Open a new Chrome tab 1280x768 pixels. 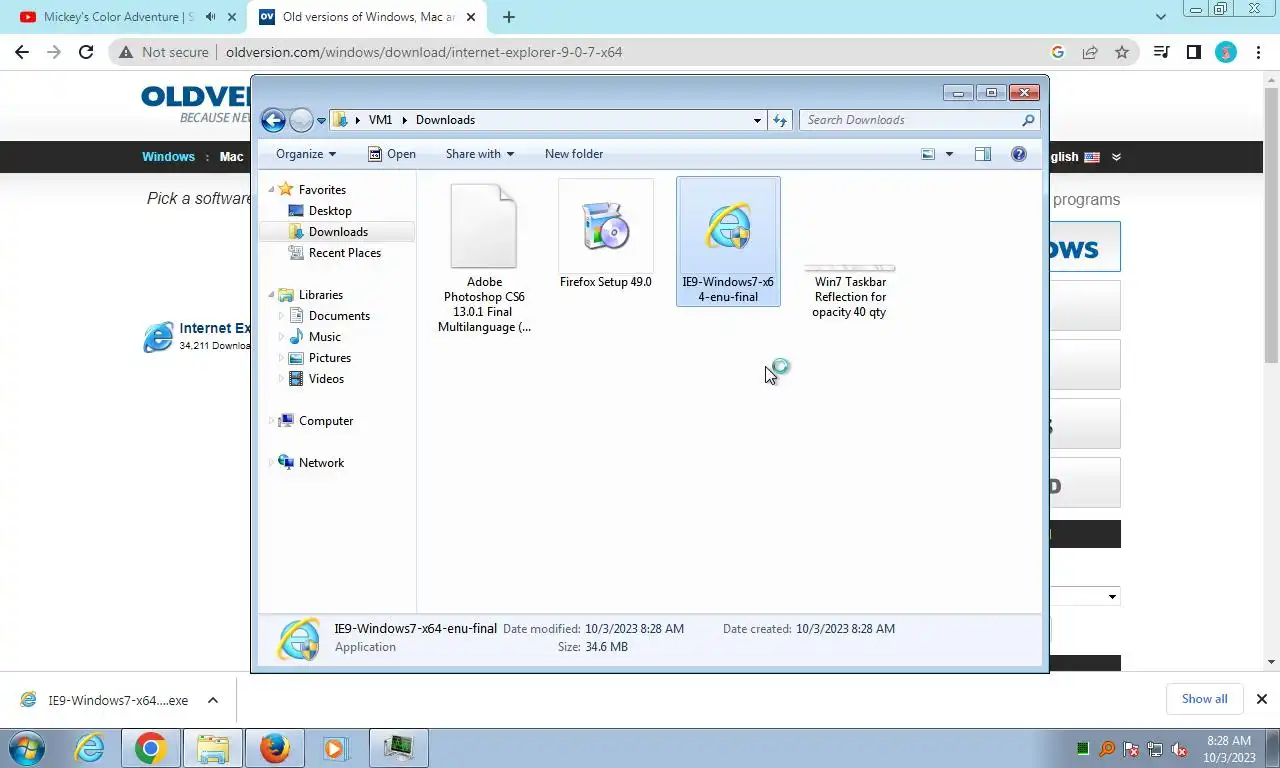tap(509, 17)
